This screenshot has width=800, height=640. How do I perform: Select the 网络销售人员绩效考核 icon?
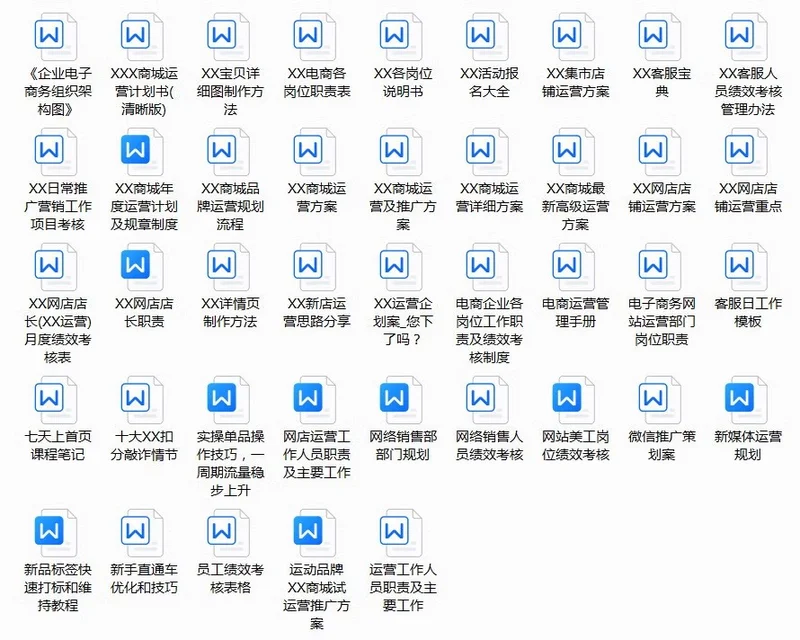coord(487,400)
